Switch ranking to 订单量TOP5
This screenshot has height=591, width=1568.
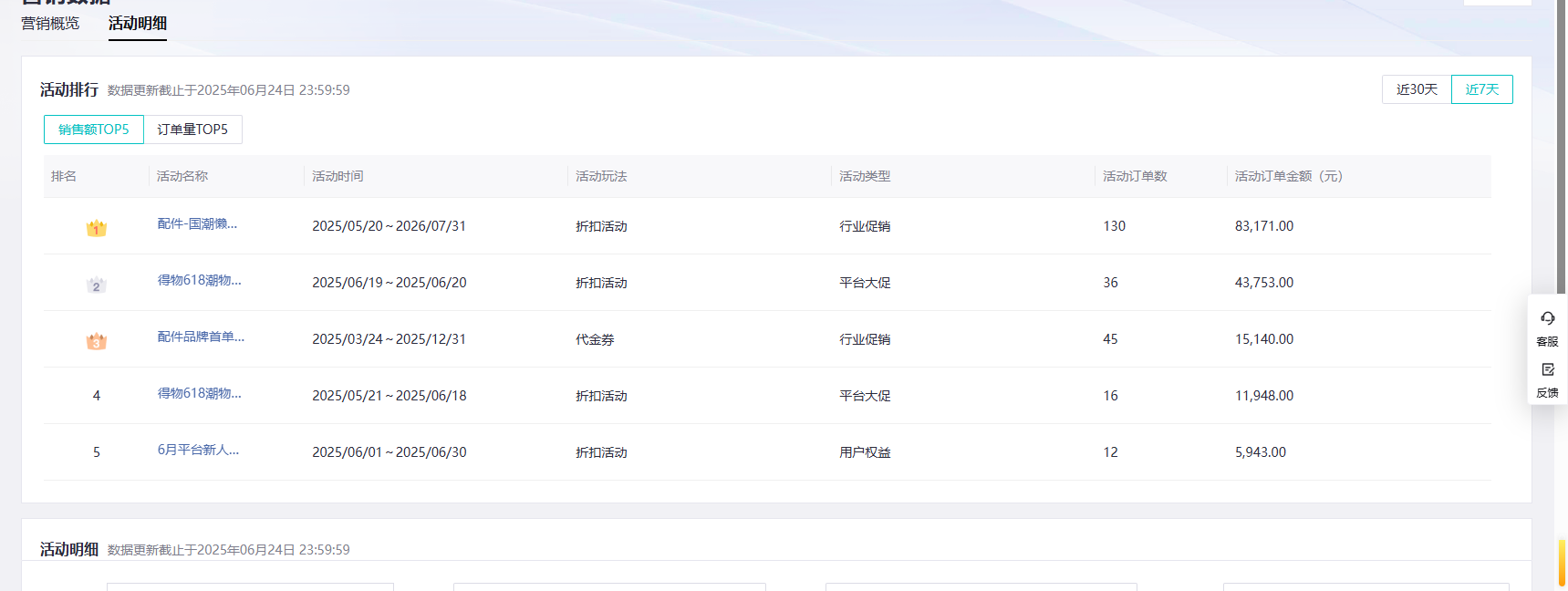tap(192, 130)
